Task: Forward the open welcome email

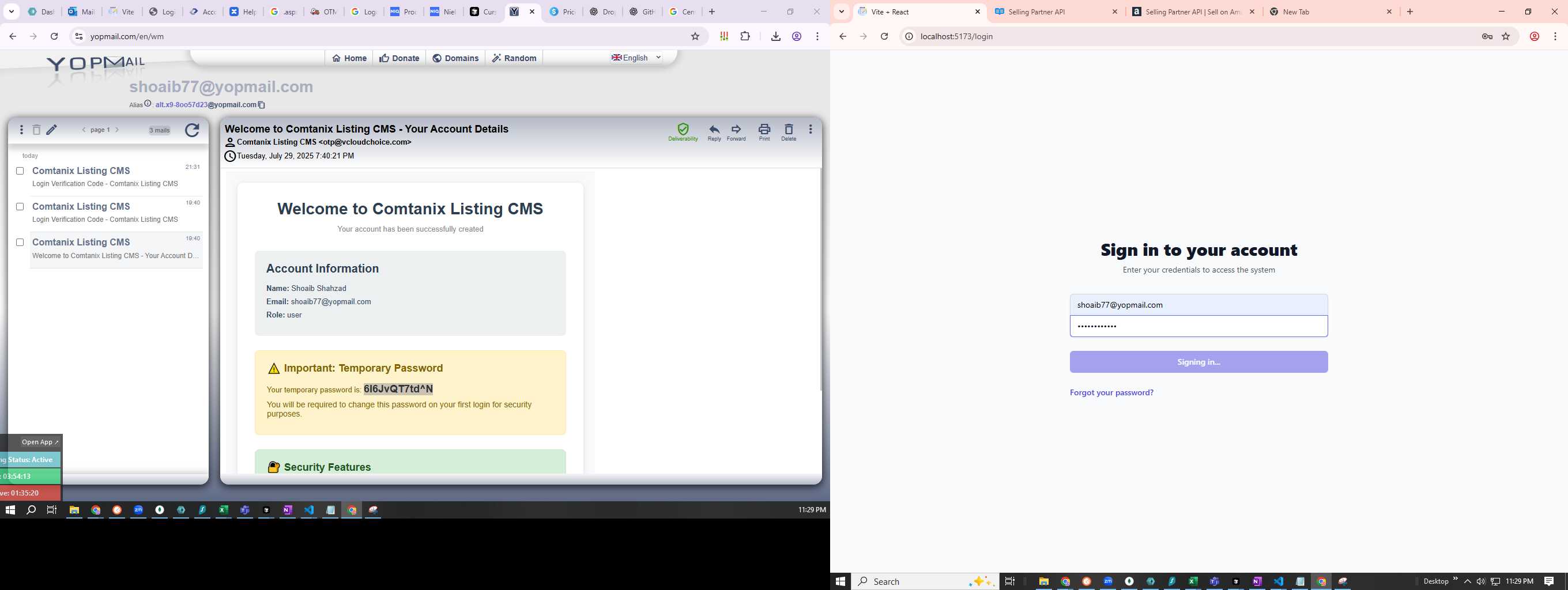Action: tap(736, 132)
